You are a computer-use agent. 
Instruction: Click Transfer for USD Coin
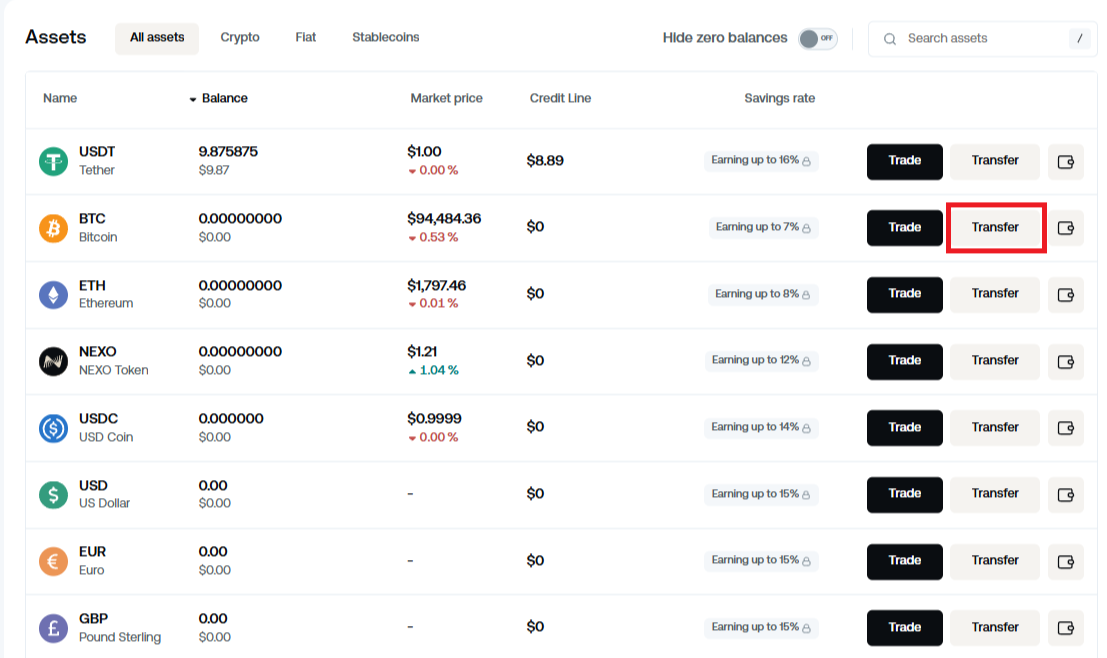pyautogui.click(x=995, y=428)
